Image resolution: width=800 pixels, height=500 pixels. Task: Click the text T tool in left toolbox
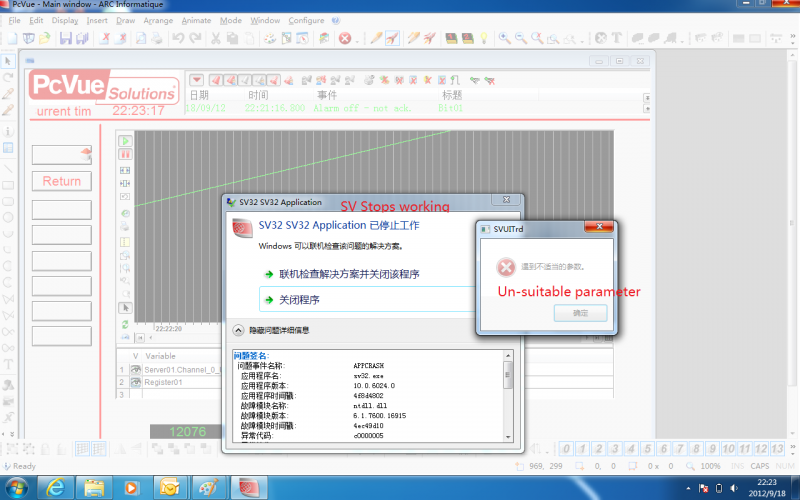[x=8, y=364]
